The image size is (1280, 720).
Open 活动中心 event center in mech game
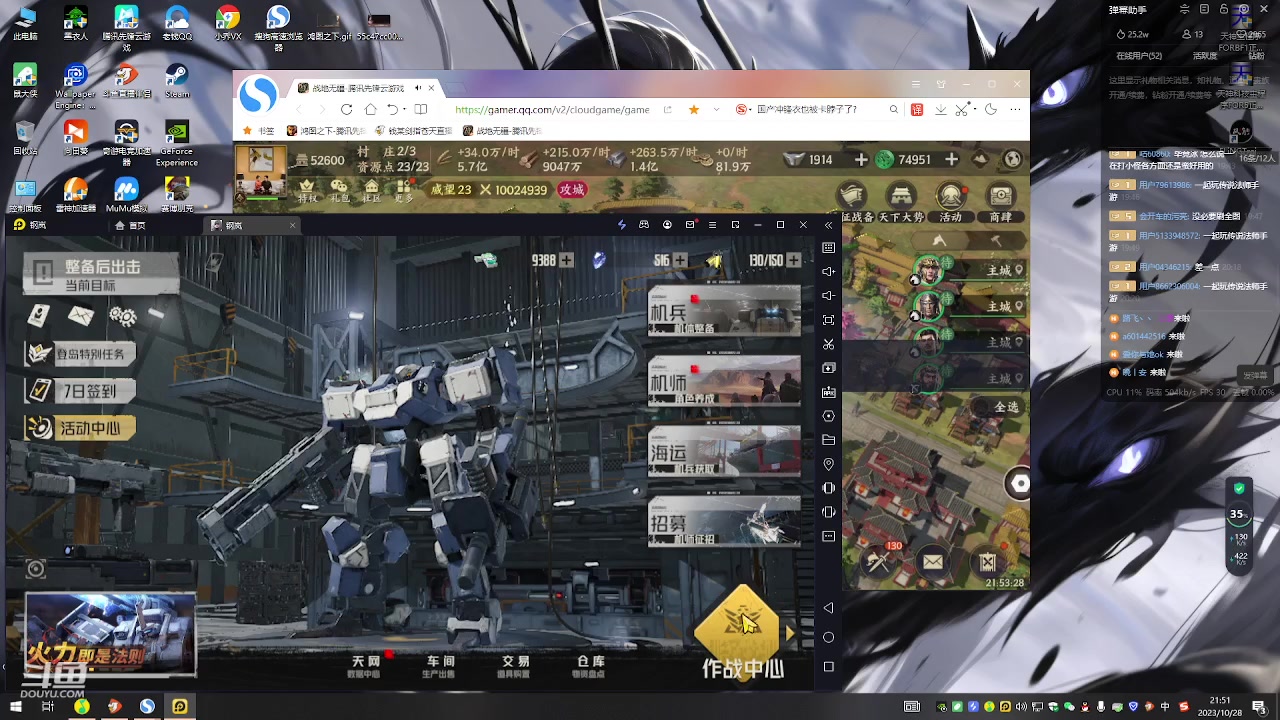[80, 428]
